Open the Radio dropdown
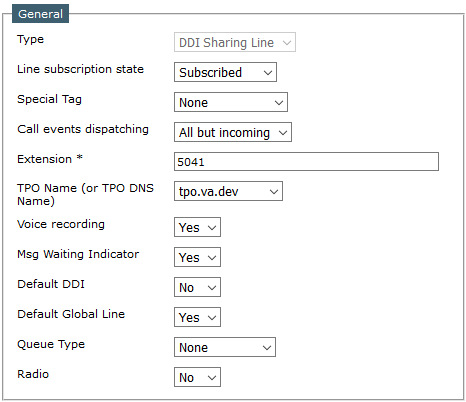The height and width of the screenshot is (402, 466). (x=197, y=377)
